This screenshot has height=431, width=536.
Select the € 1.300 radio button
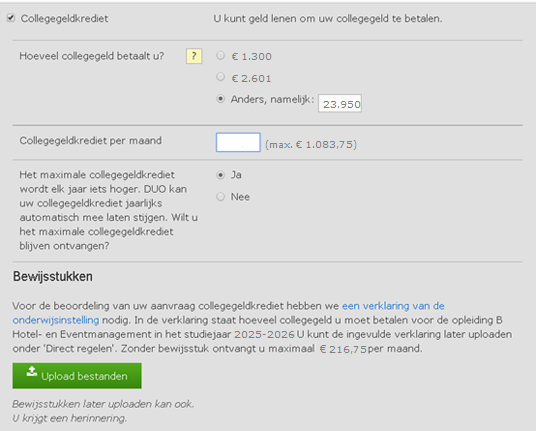[x=220, y=55]
